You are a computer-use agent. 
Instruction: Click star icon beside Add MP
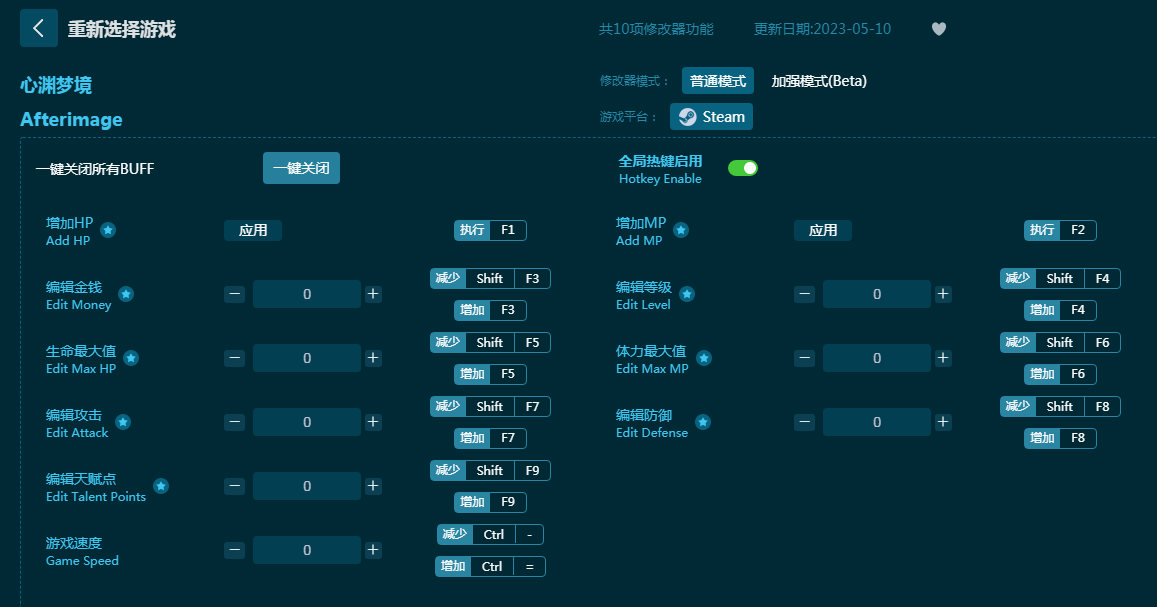pyautogui.click(x=680, y=230)
